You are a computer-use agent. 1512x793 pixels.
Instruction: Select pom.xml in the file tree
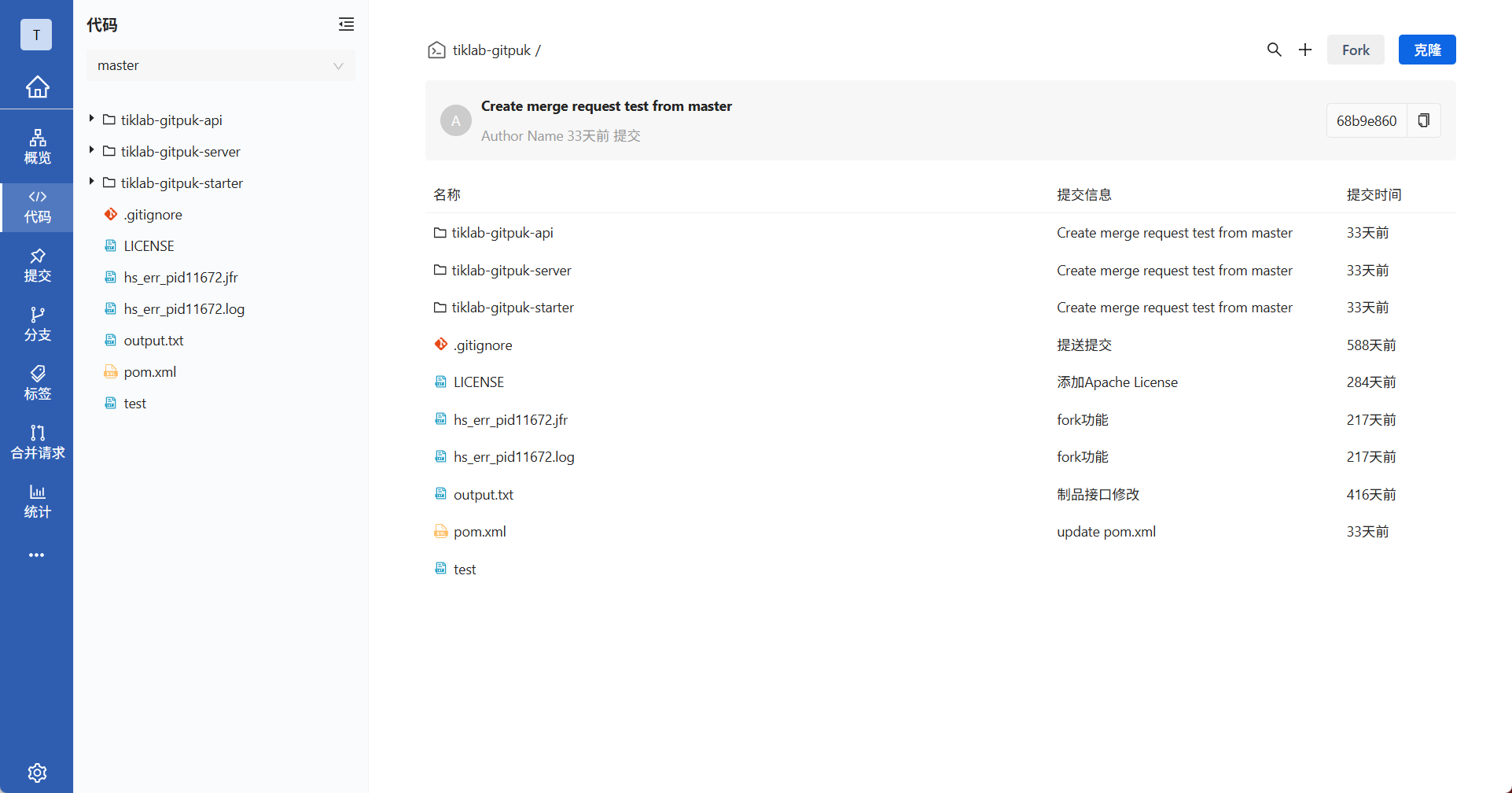149,372
